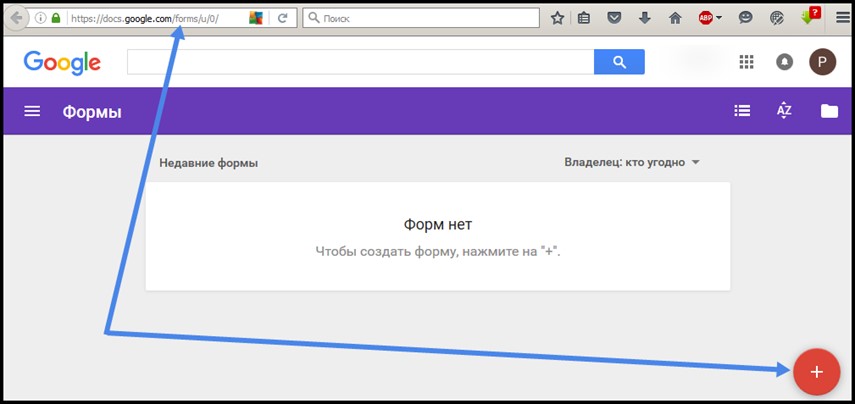Click the red plus create form button
The image size is (855, 404).
[x=816, y=372]
